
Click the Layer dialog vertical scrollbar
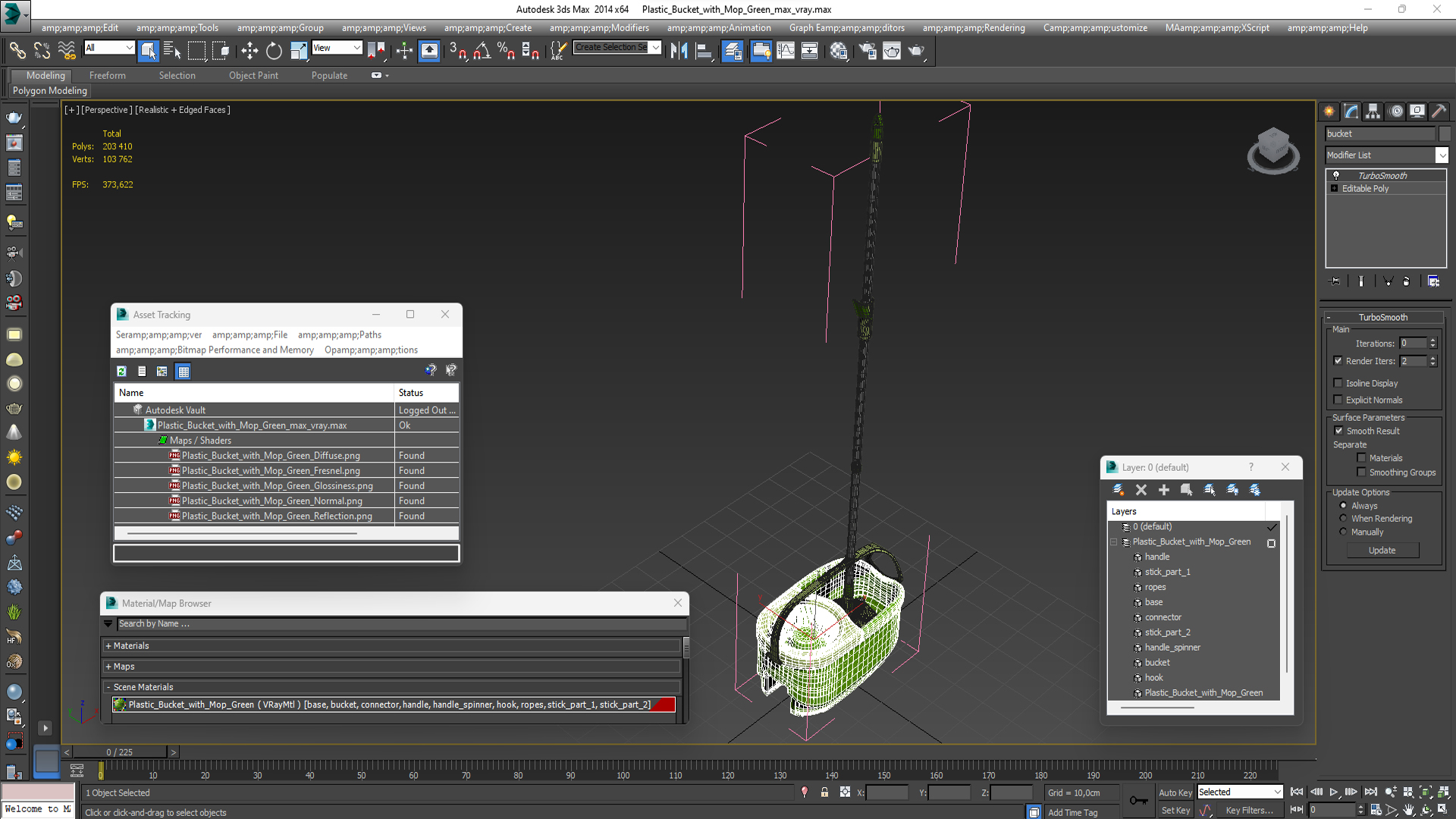click(x=1287, y=595)
